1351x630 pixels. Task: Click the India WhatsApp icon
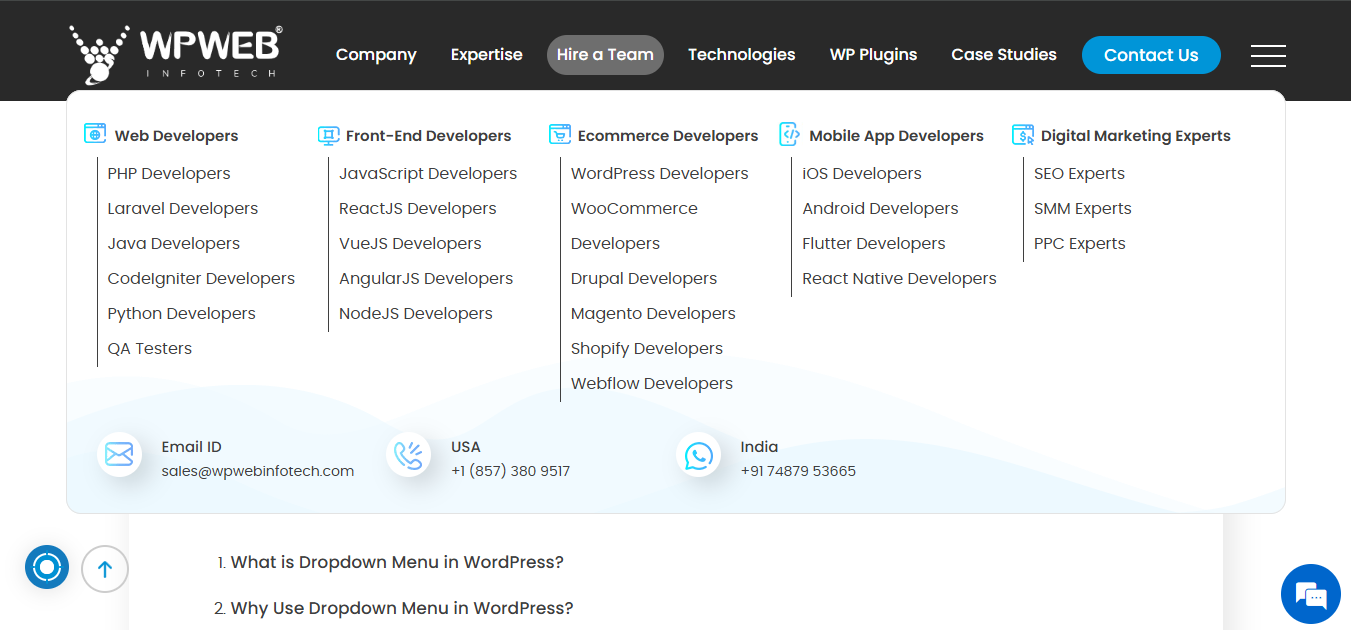[x=698, y=455]
